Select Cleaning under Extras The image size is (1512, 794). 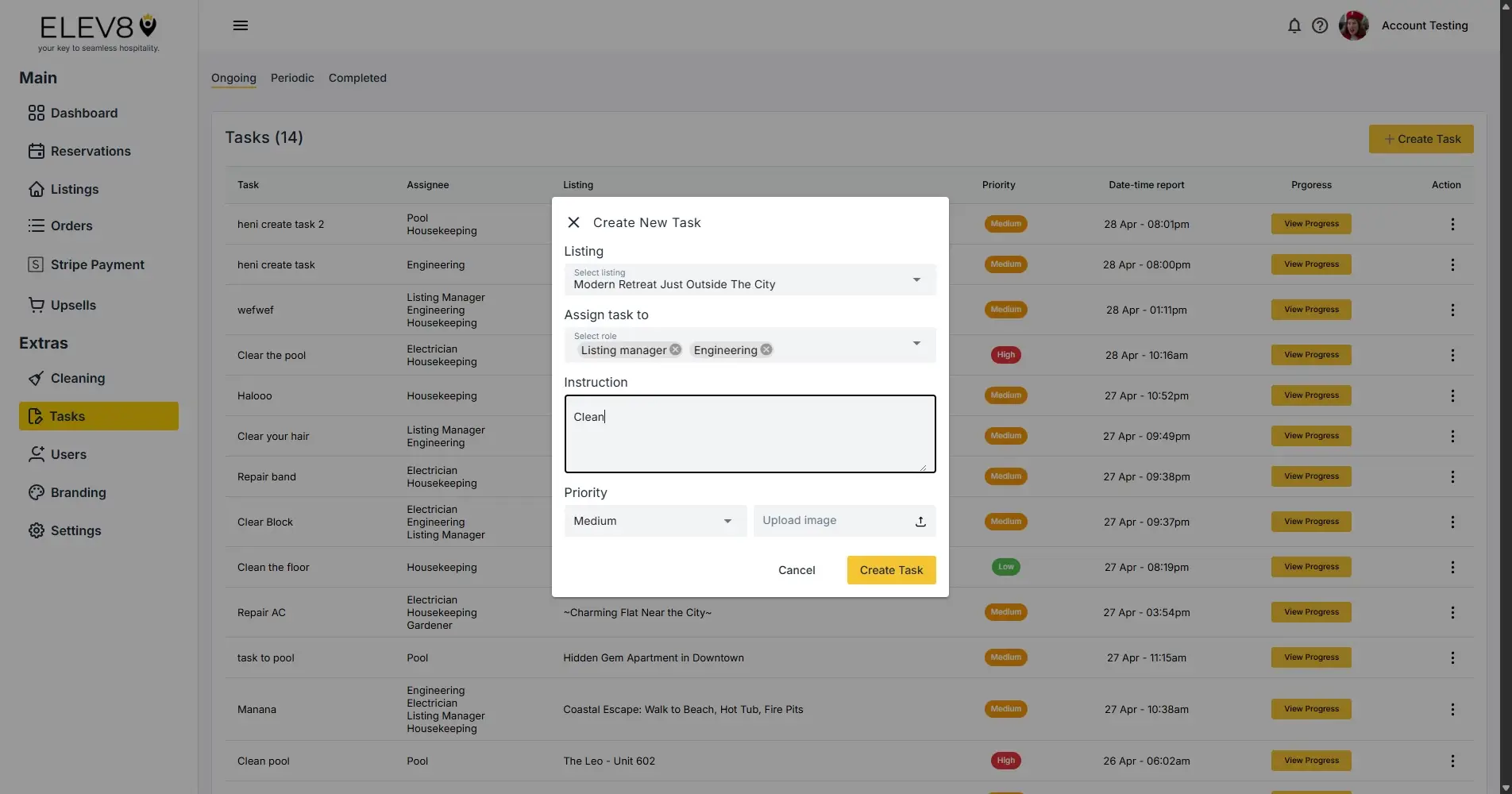77,378
